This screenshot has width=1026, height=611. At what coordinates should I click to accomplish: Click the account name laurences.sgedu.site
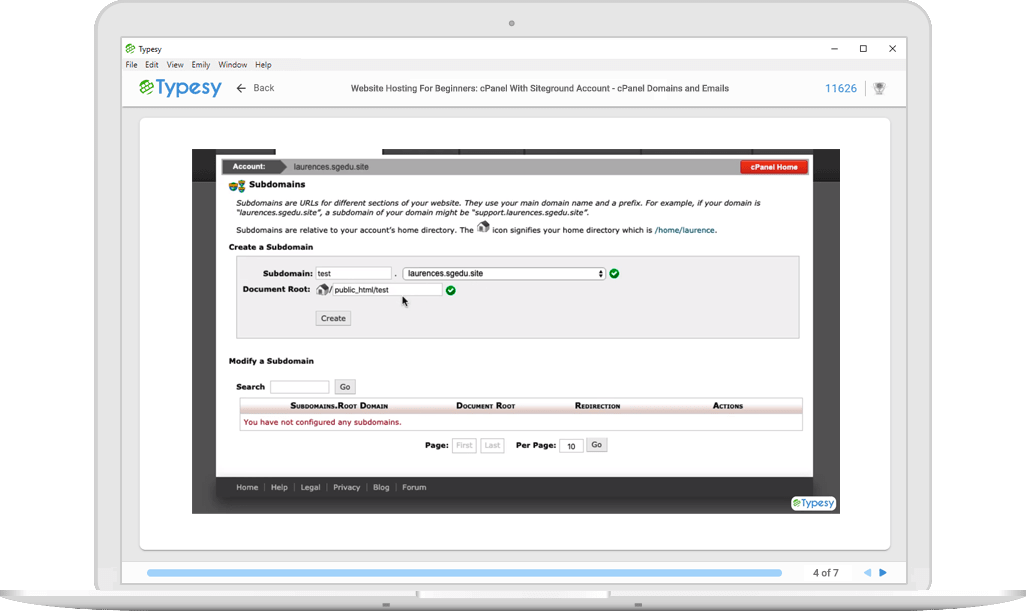331,167
